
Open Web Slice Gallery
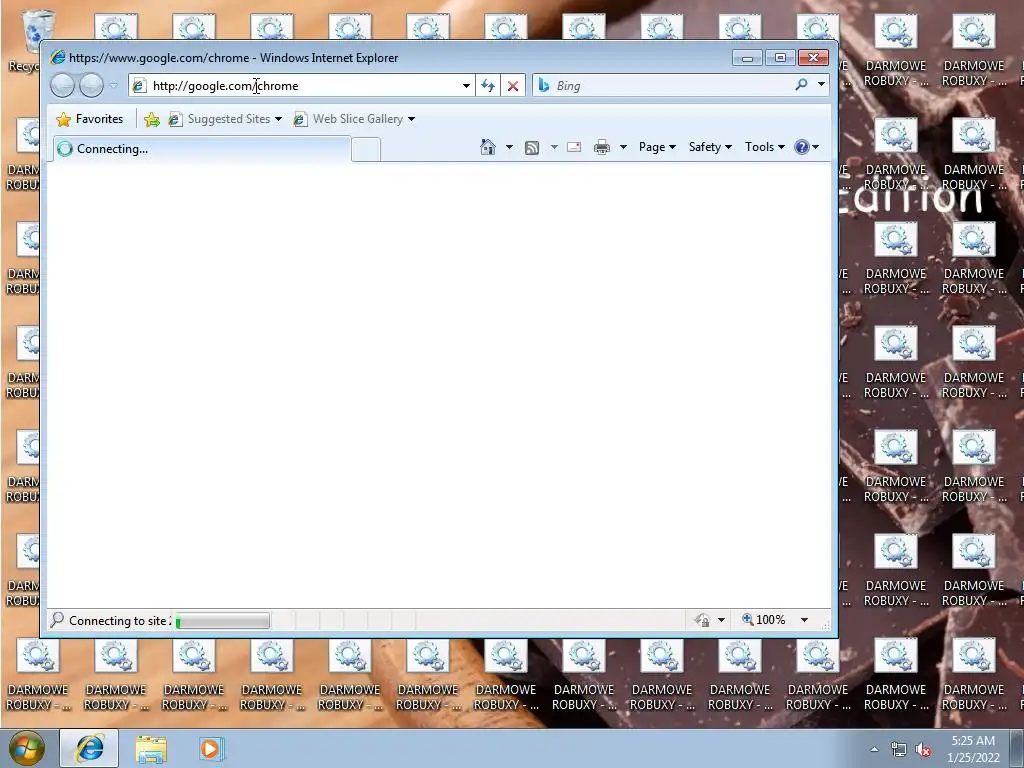(355, 119)
